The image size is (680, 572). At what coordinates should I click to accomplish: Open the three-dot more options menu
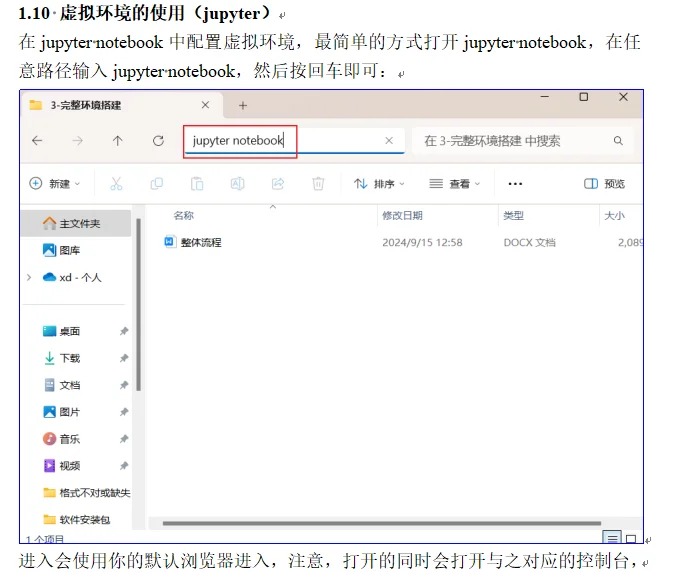coord(515,184)
